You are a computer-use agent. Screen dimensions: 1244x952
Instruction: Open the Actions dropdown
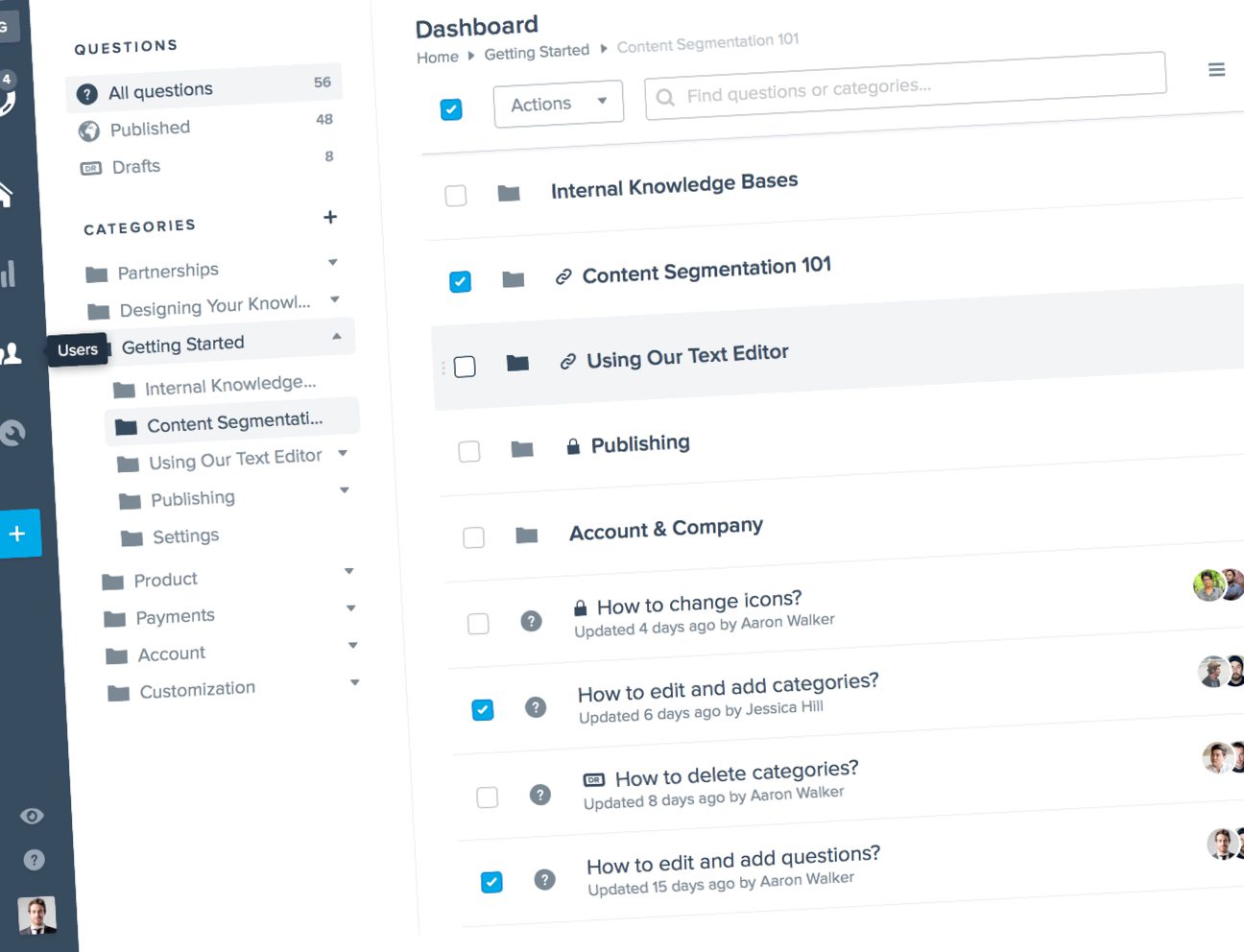559,103
